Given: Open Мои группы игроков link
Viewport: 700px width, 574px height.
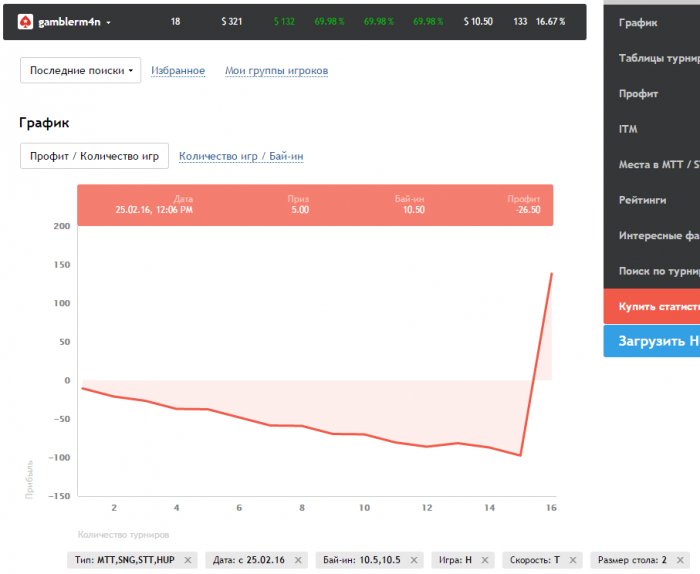Looking at the screenshot, I should pos(276,71).
